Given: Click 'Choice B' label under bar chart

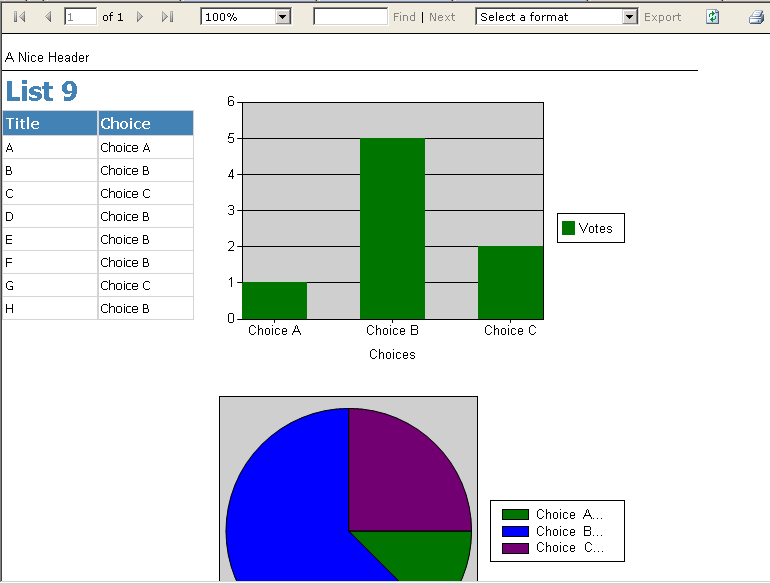Looking at the screenshot, I should tap(392, 330).
